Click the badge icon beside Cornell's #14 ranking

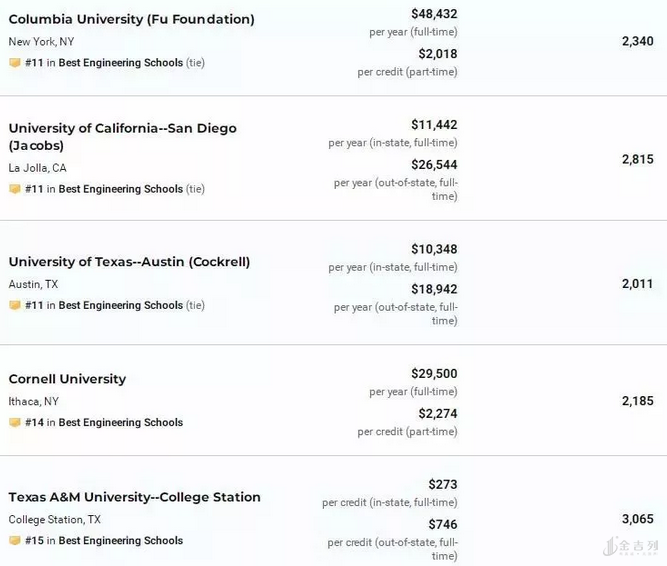pyautogui.click(x=15, y=423)
